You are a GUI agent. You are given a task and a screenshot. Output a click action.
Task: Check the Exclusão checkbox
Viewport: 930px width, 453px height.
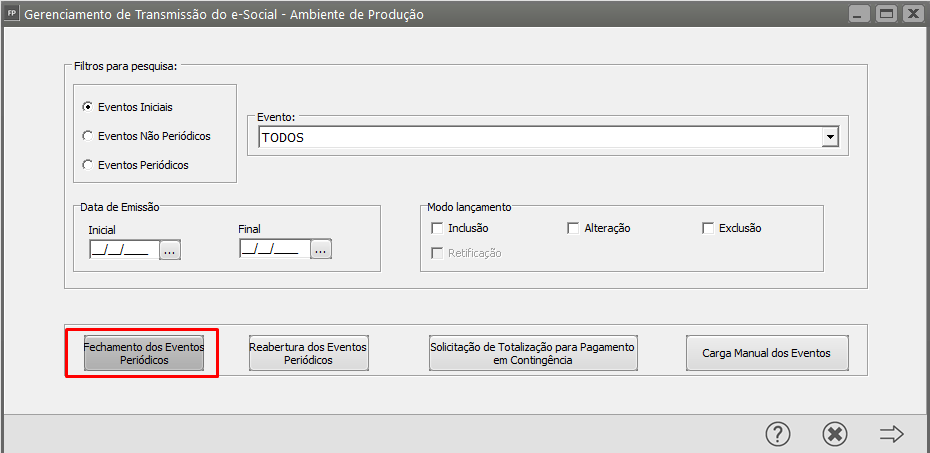[x=708, y=228]
